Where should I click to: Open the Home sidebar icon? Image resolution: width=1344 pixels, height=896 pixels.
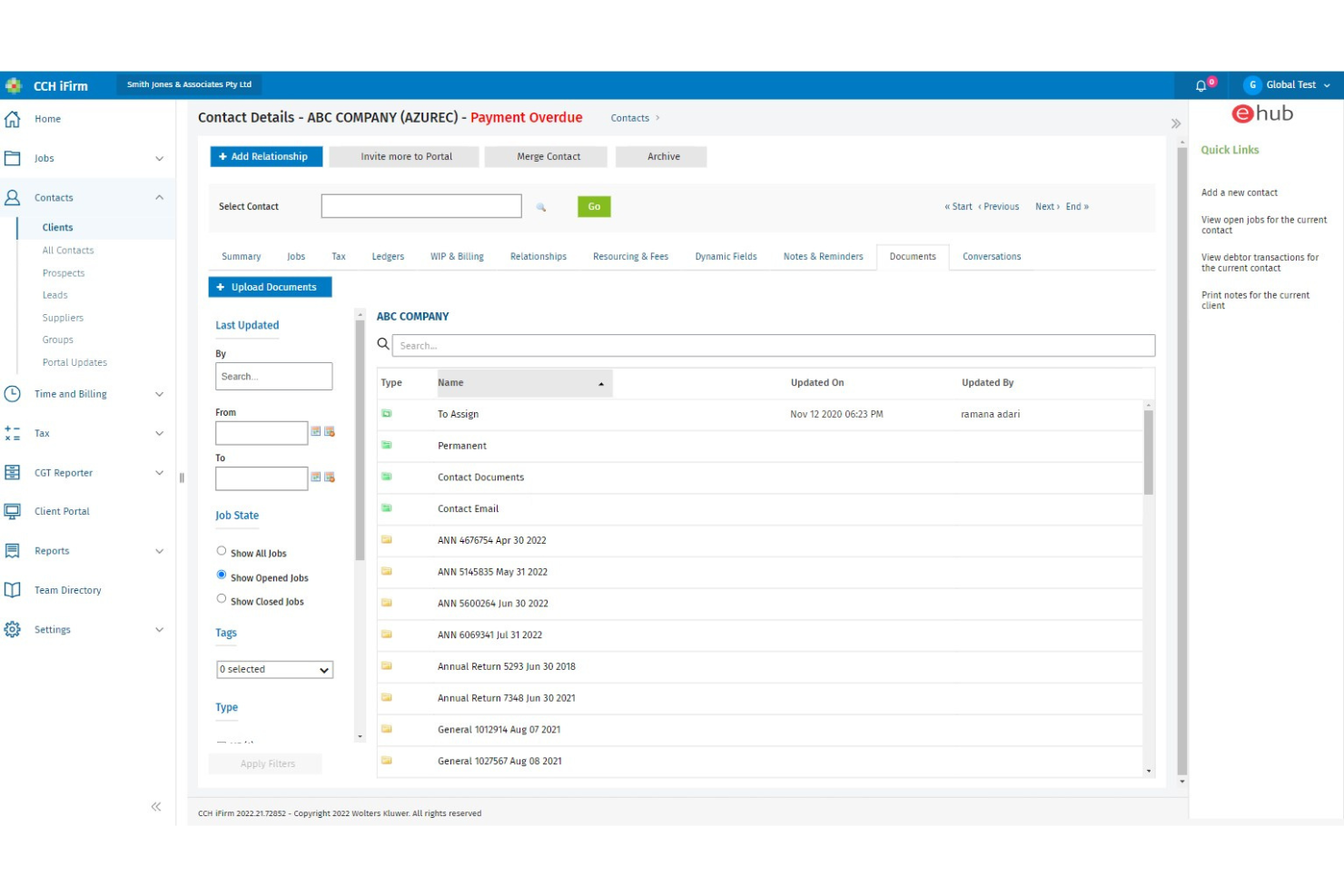point(13,119)
